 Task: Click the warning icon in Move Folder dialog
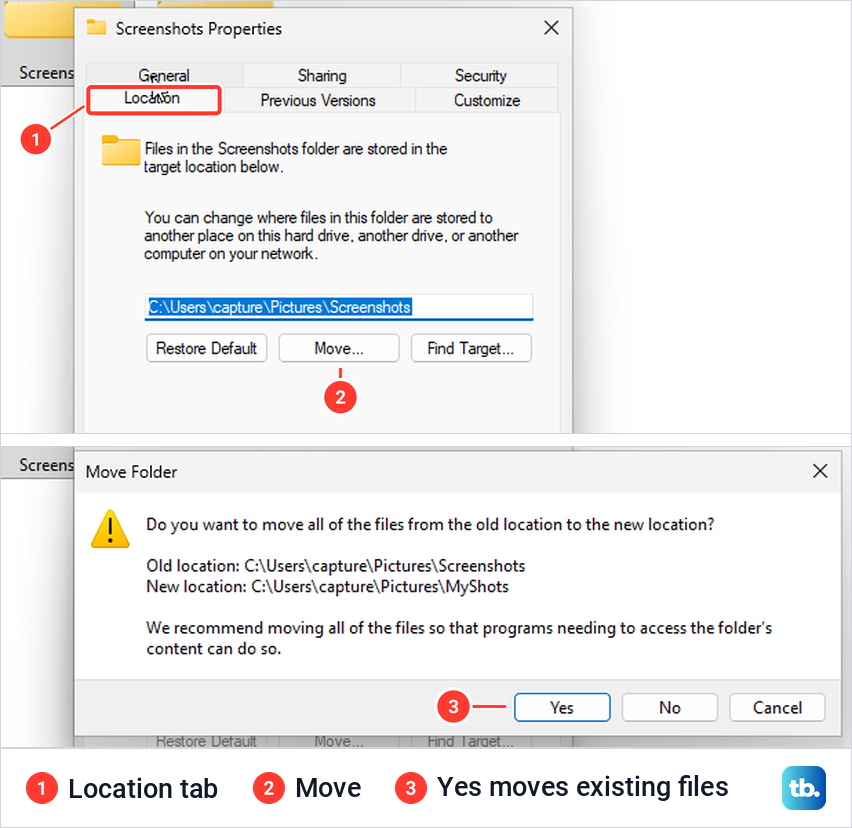[x=110, y=529]
